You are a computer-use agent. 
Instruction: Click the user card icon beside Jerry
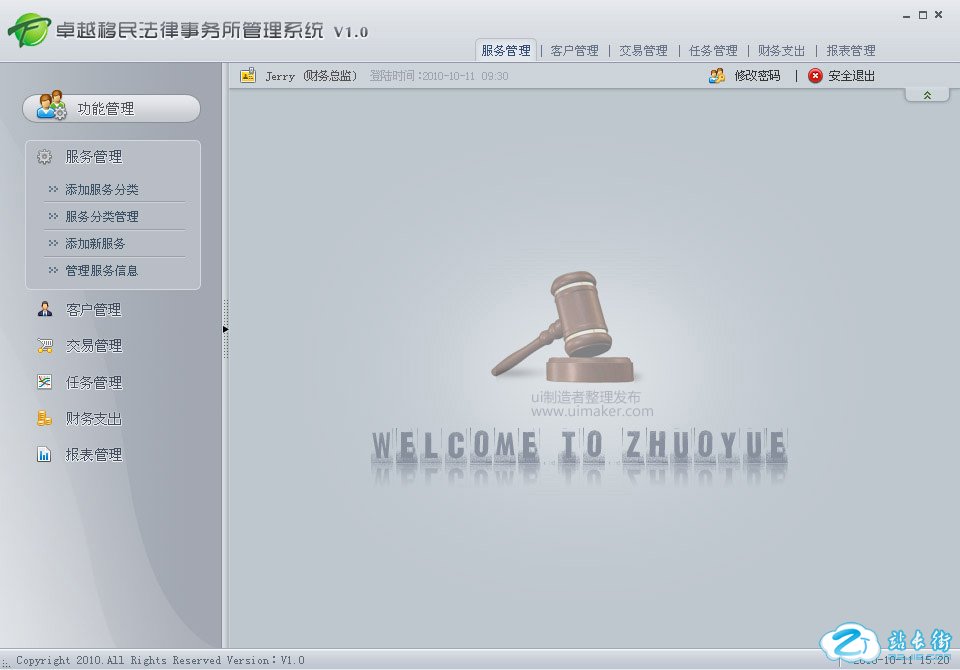click(248, 75)
